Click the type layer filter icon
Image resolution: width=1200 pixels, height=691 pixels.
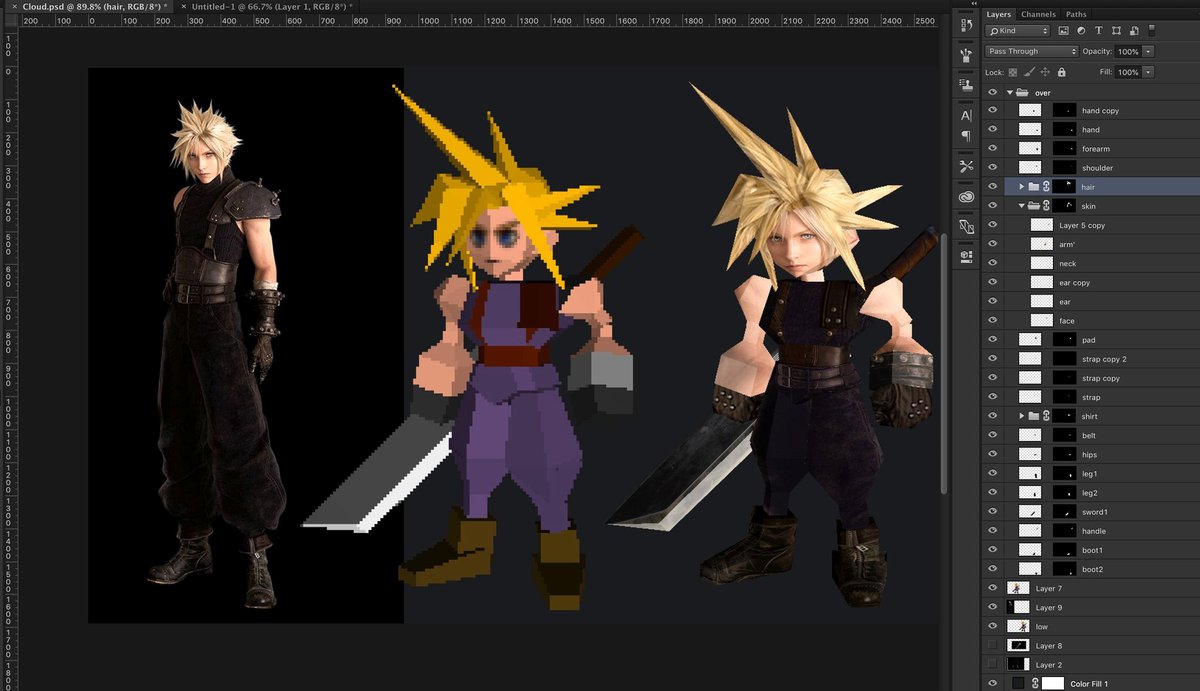pyautogui.click(x=1099, y=31)
